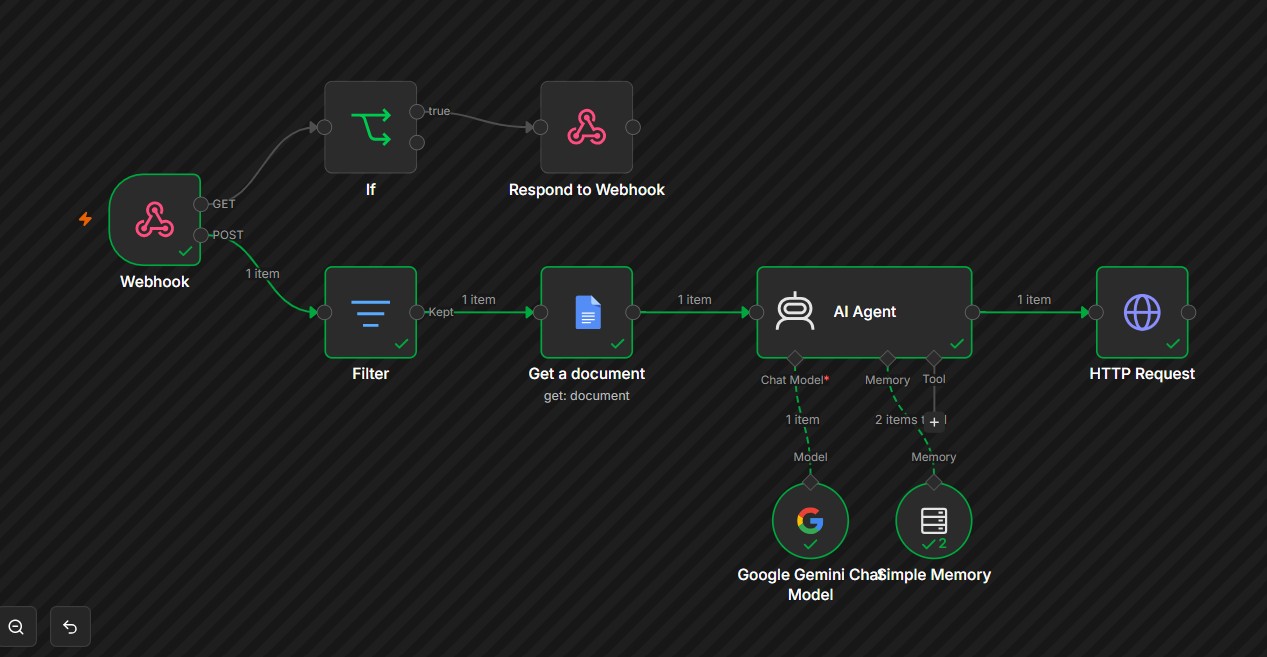The image size is (1267, 657).
Task: Click the Webhook GET output connector
Action: [x=201, y=204]
